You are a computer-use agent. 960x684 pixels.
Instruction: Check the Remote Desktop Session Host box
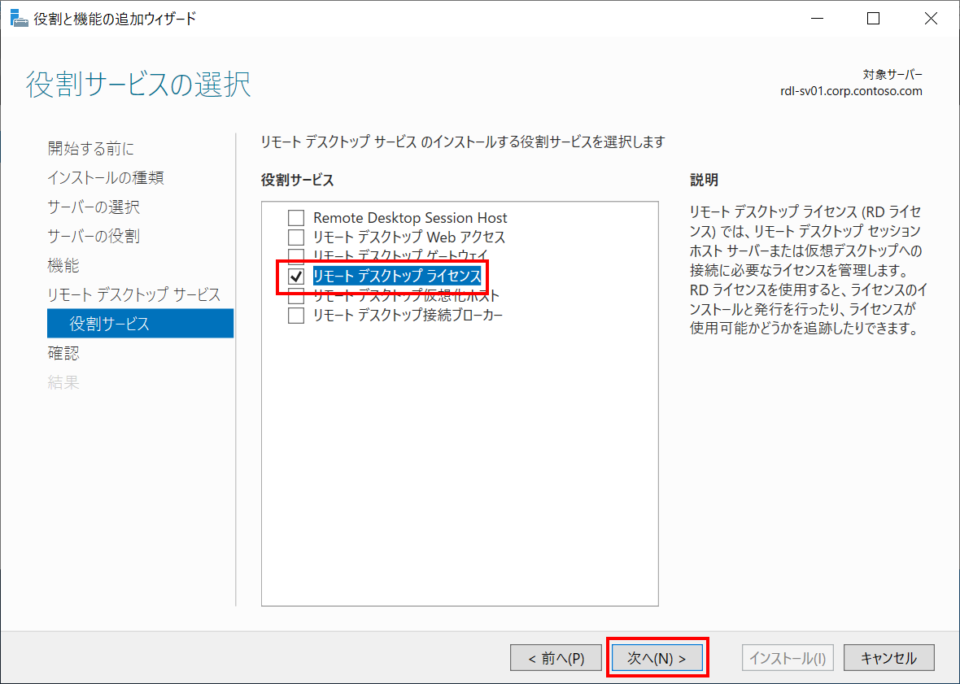click(296, 217)
